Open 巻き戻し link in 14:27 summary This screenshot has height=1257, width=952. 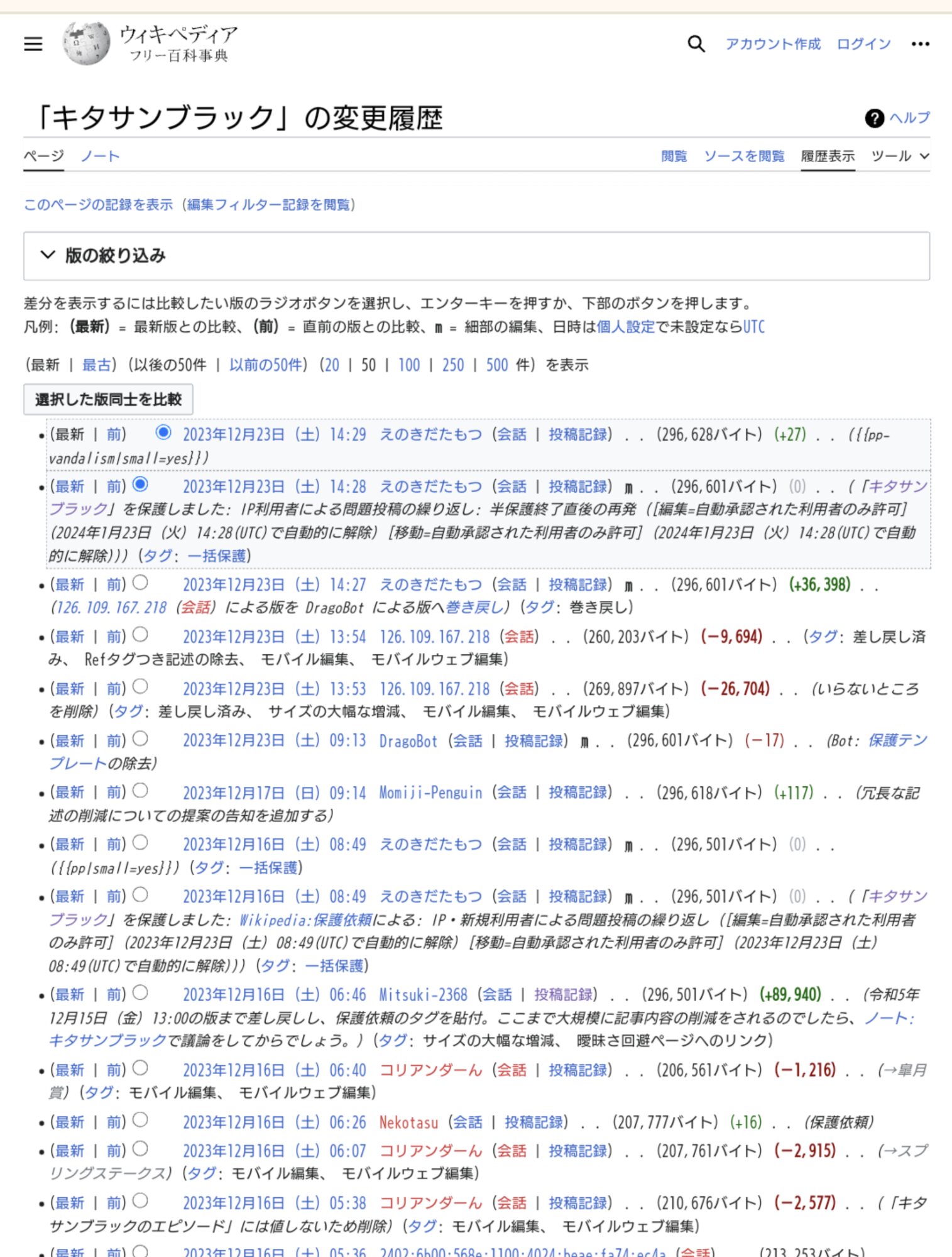tap(475, 608)
